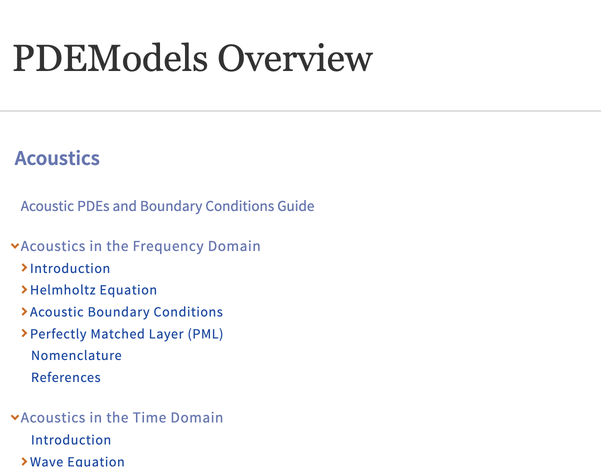The width and height of the screenshot is (601, 467).
Task: Expand the Wave Equation chevron
Action: (24, 461)
